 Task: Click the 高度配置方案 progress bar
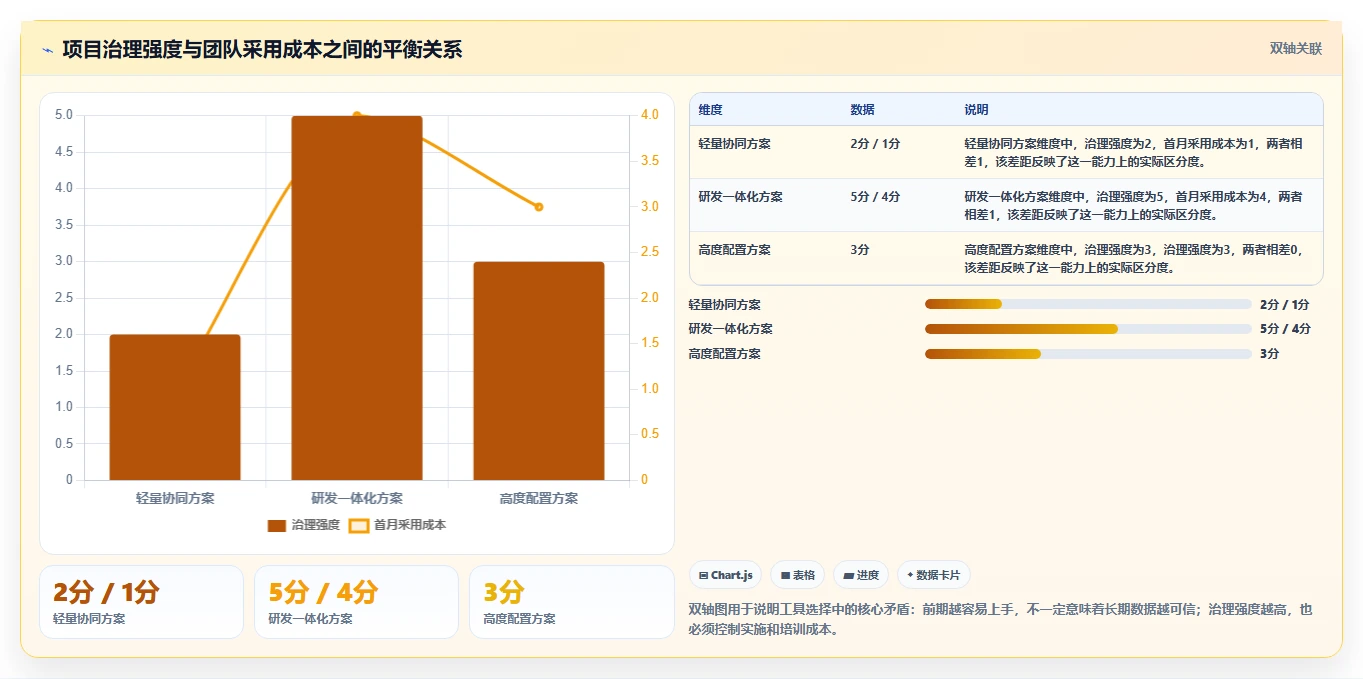click(x=1088, y=354)
